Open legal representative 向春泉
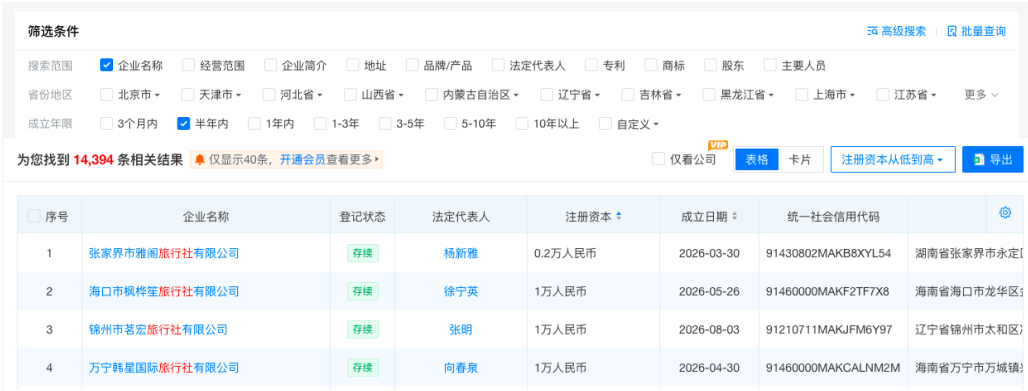This screenshot has height=391, width=1028. pyautogui.click(x=461, y=367)
